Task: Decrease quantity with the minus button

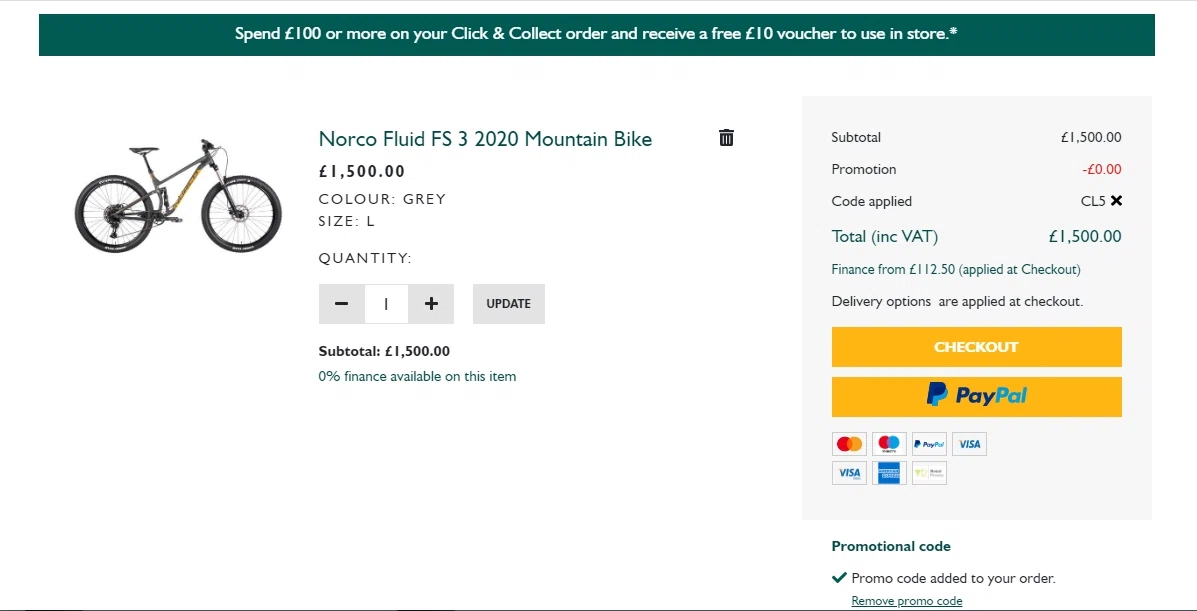Action: (342, 304)
